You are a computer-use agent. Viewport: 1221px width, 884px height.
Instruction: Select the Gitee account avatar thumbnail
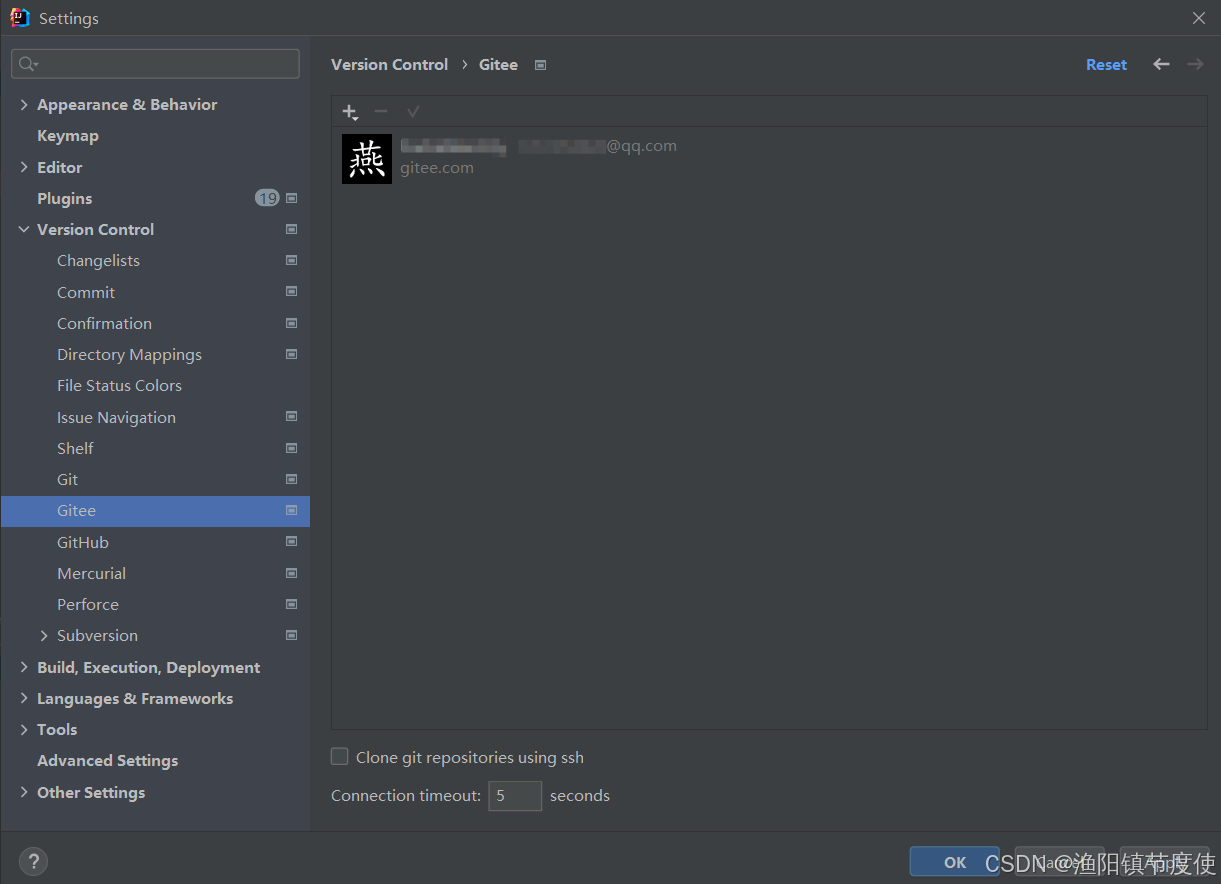click(x=367, y=159)
